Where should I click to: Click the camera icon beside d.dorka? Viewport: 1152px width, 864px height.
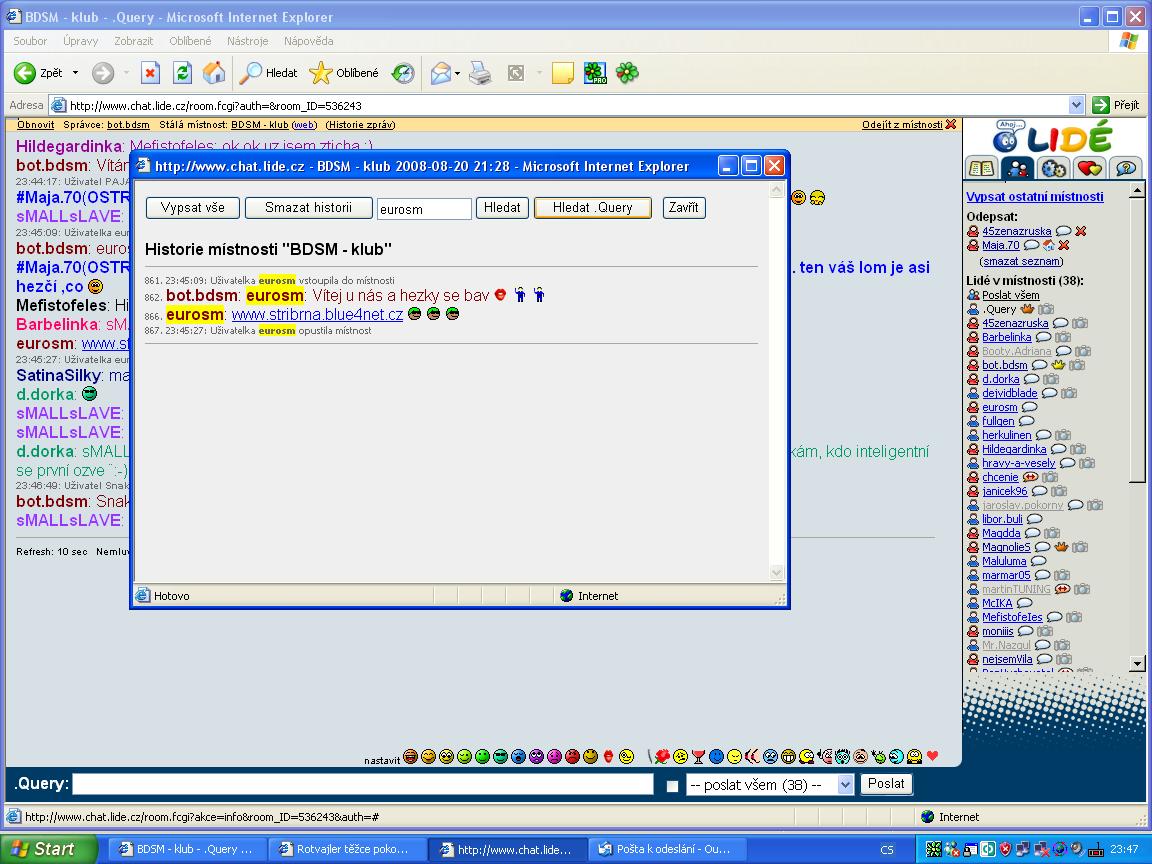pyautogui.click(x=1051, y=379)
